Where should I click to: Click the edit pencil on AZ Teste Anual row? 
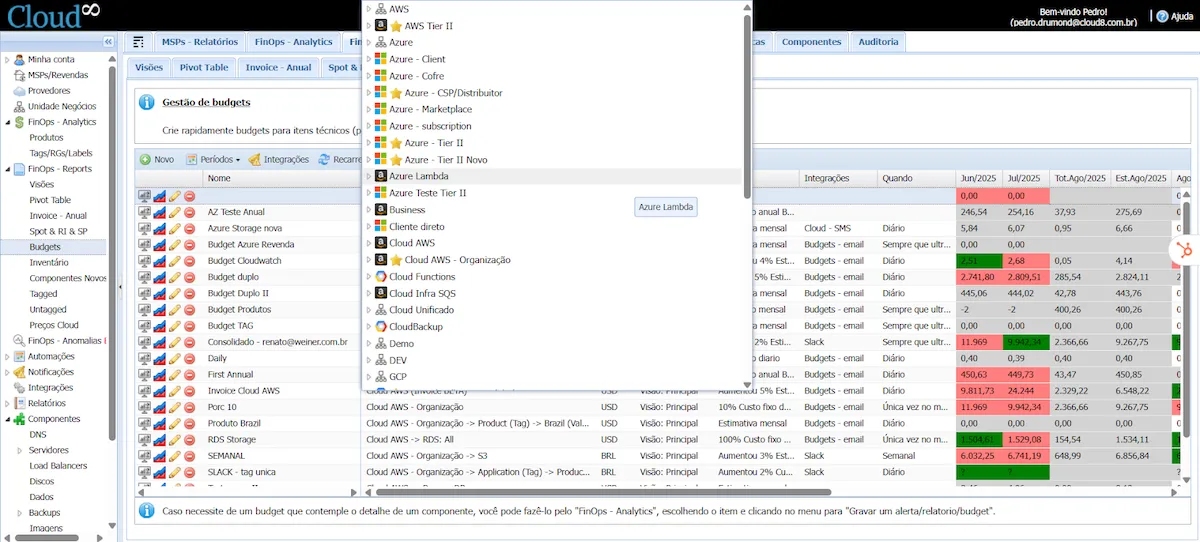[x=175, y=212]
